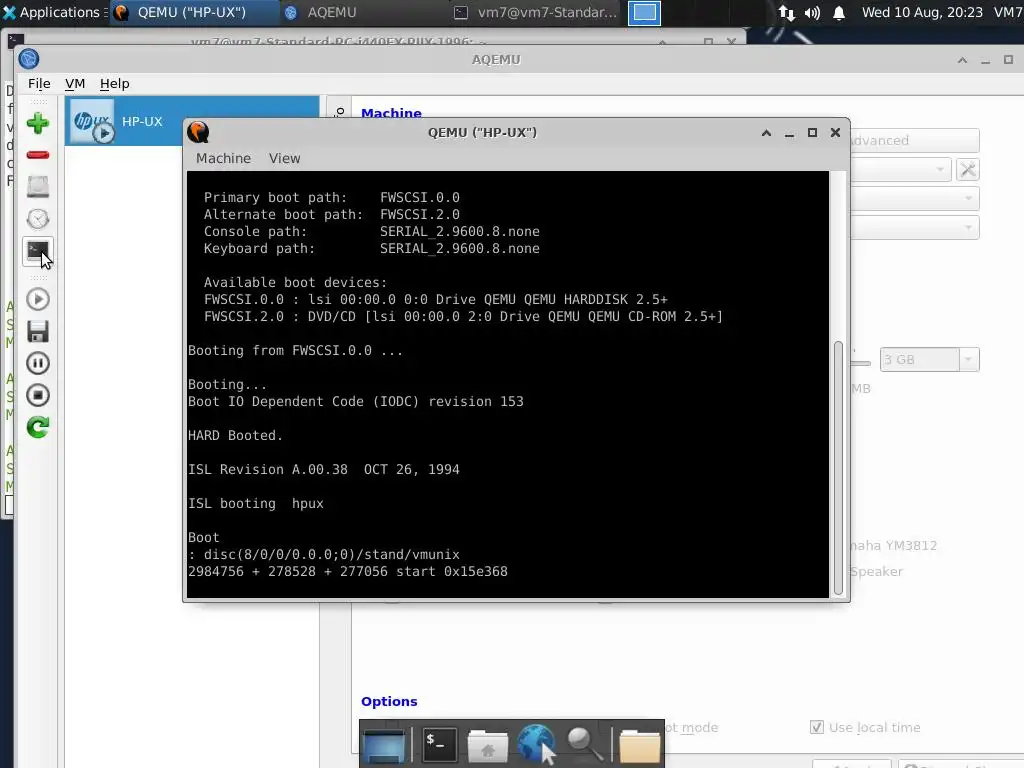Switch to vm7 terminal taskbar entry
1024x768 pixels.
tap(536, 12)
